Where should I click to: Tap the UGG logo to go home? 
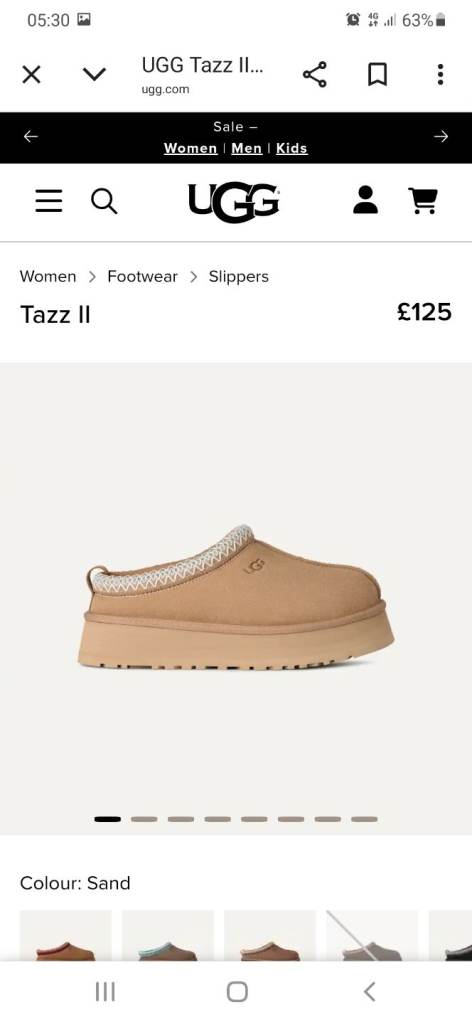click(234, 201)
